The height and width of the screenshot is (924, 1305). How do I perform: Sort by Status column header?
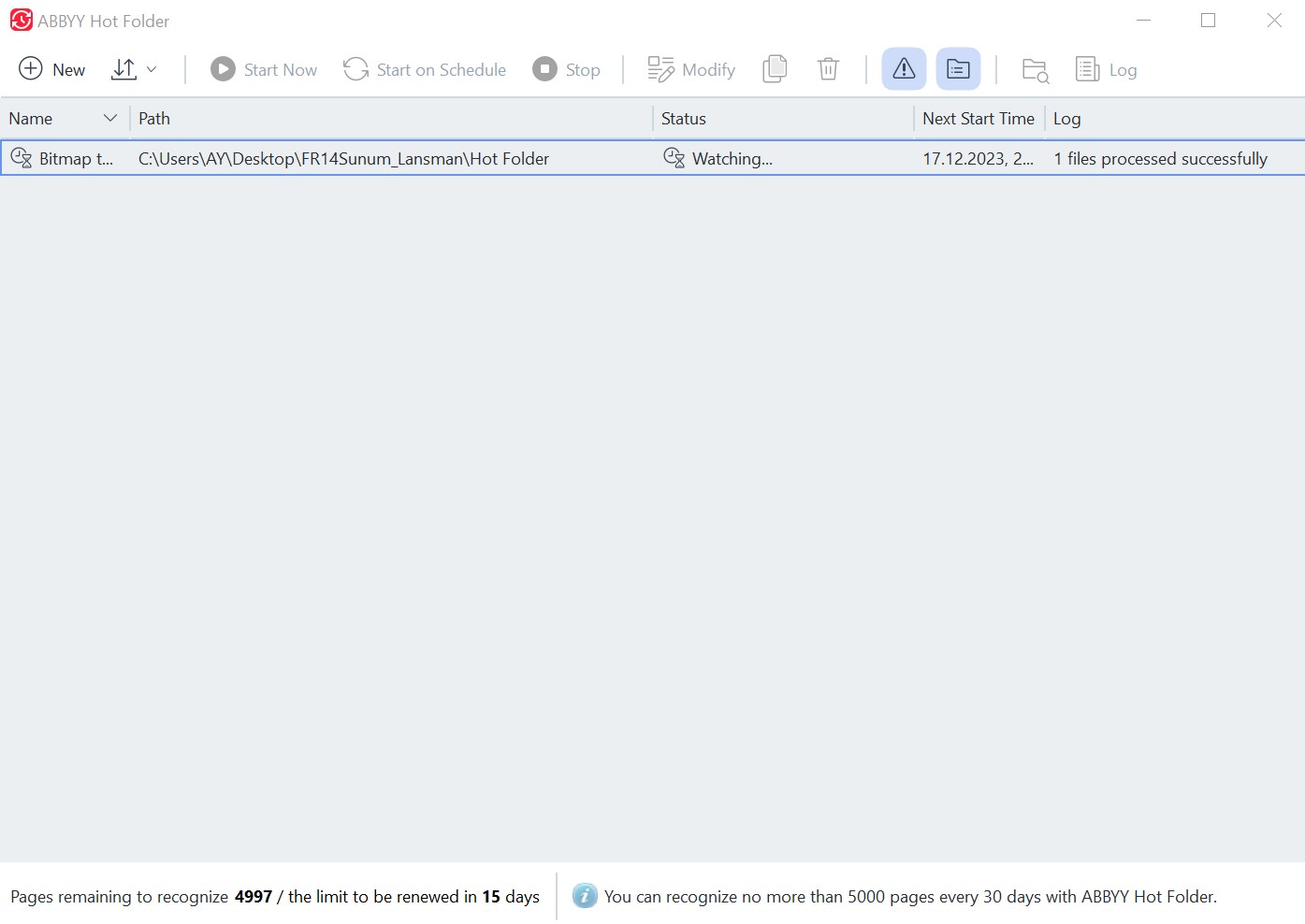coord(783,119)
